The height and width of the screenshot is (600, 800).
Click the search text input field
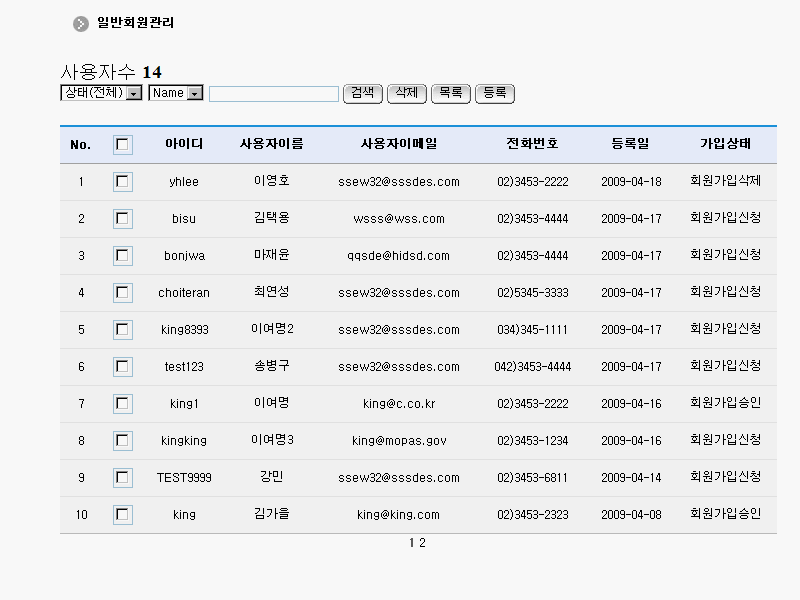[x=274, y=94]
